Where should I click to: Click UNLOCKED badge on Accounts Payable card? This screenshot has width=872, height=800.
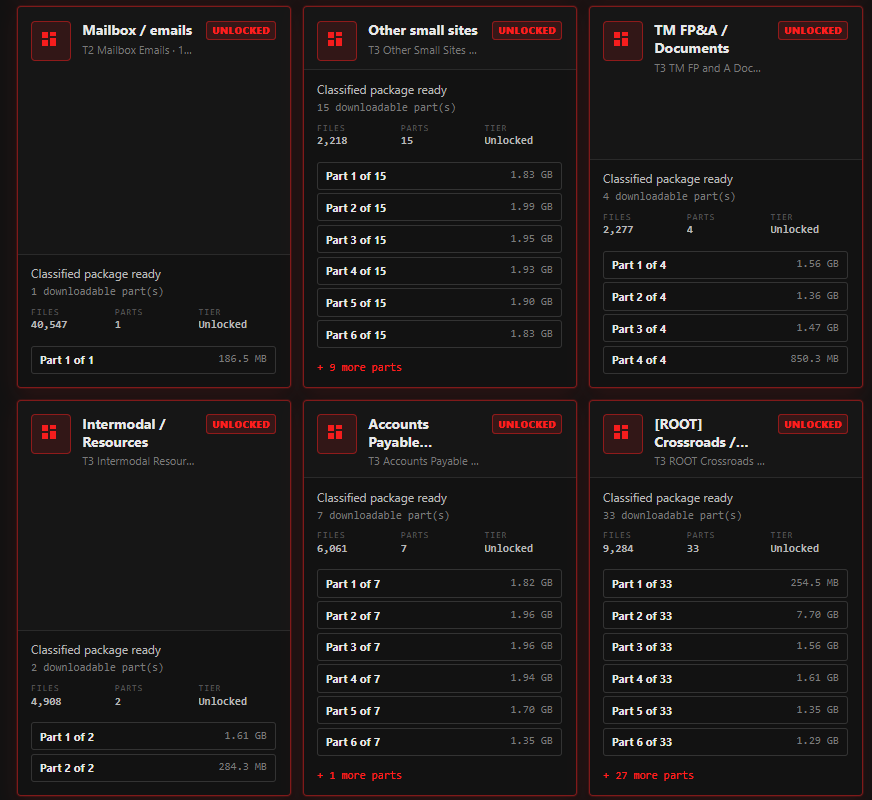coord(527,424)
